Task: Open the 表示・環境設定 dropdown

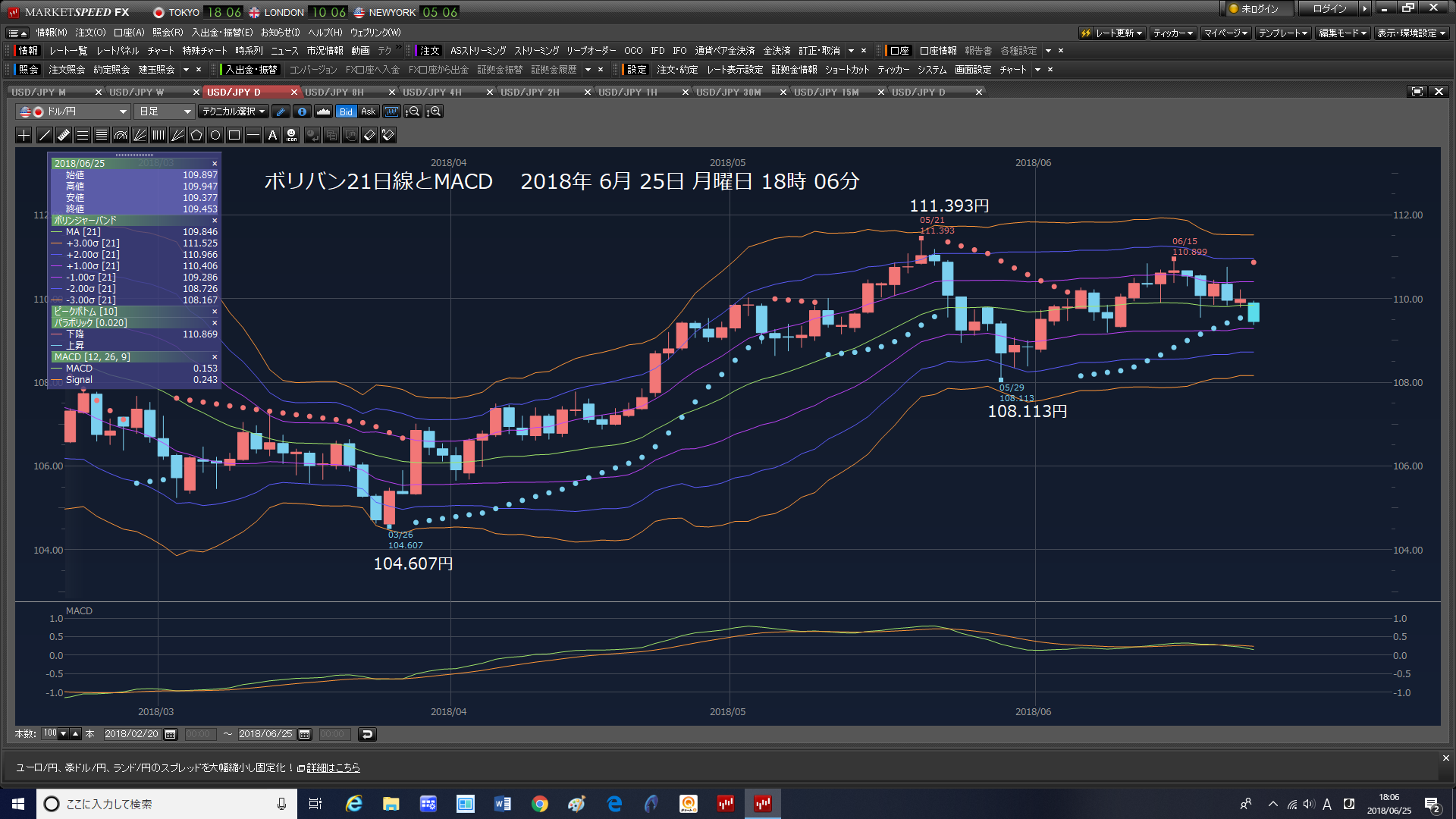Action: click(x=1412, y=33)
